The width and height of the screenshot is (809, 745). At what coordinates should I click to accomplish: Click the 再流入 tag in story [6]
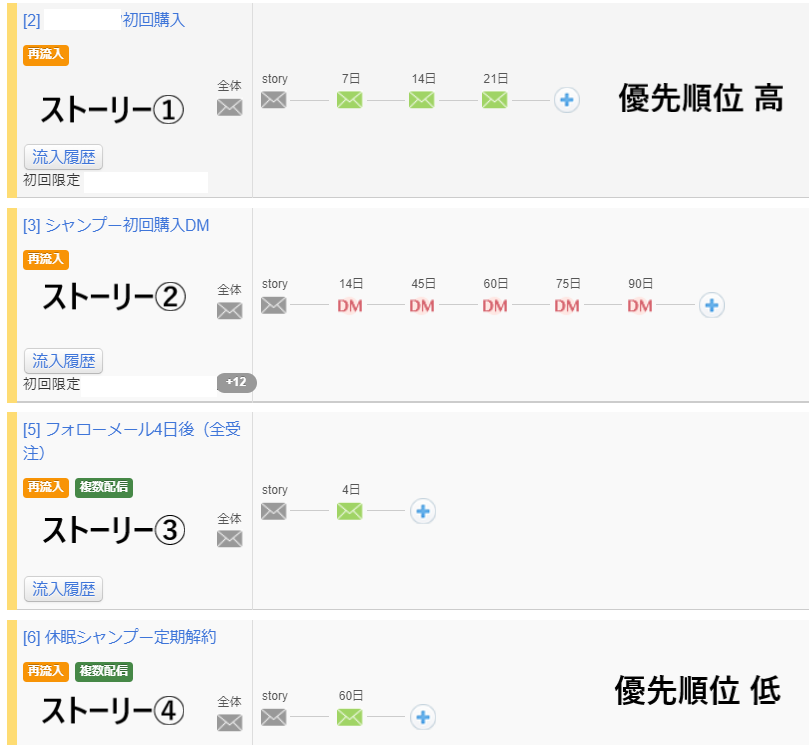pos(46,671)
